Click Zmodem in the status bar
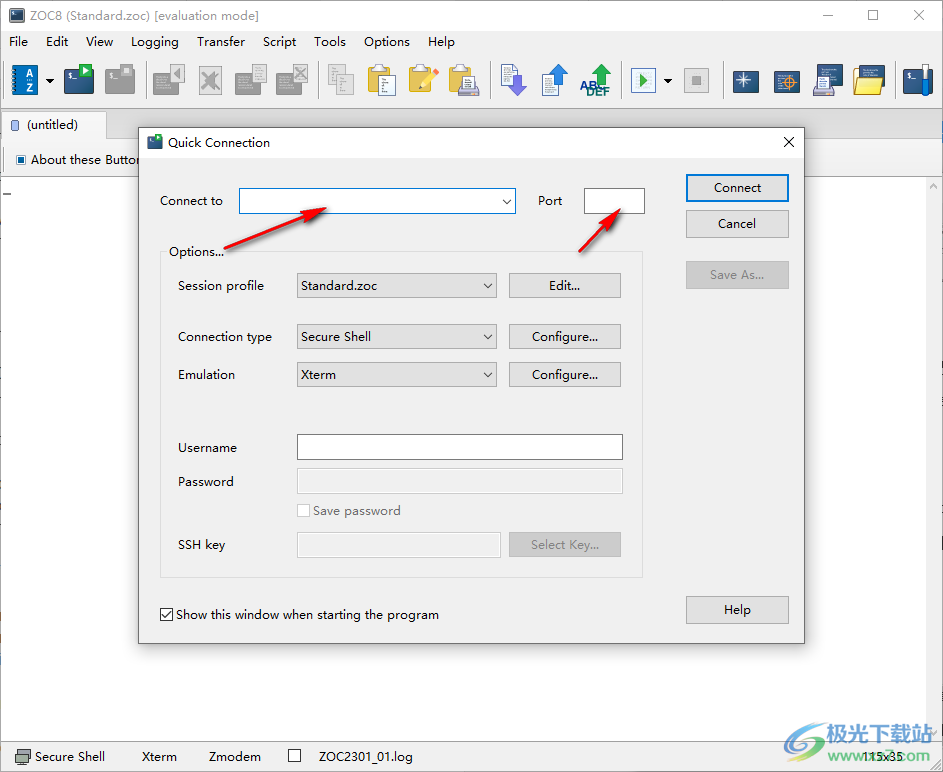The image size is (943, 772). coord(235,756)
